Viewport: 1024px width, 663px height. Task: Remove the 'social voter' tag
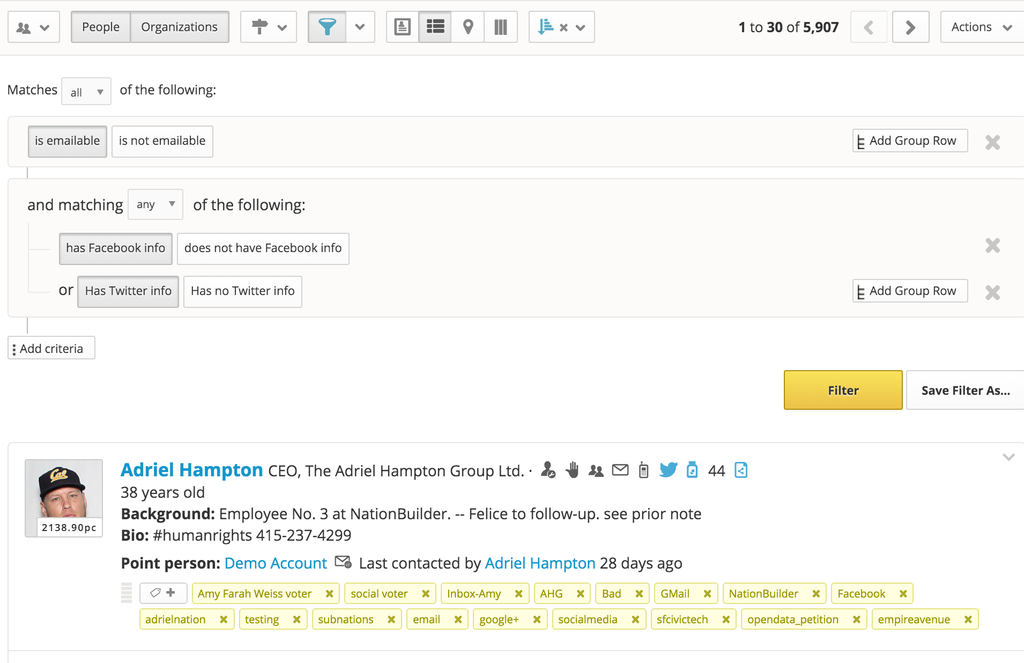click(x=425, y=594)
